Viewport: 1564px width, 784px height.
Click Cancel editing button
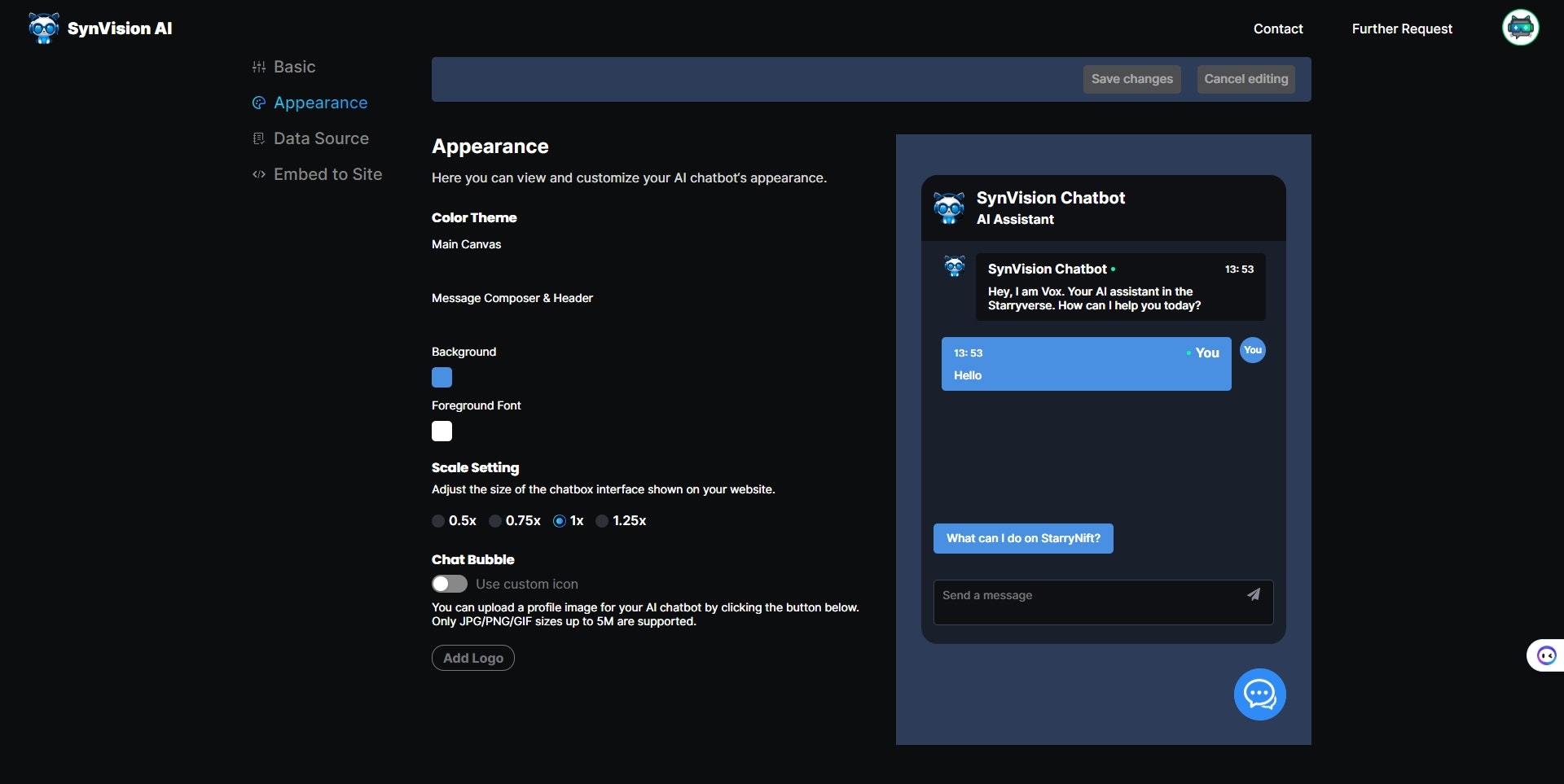(1245, 79)
